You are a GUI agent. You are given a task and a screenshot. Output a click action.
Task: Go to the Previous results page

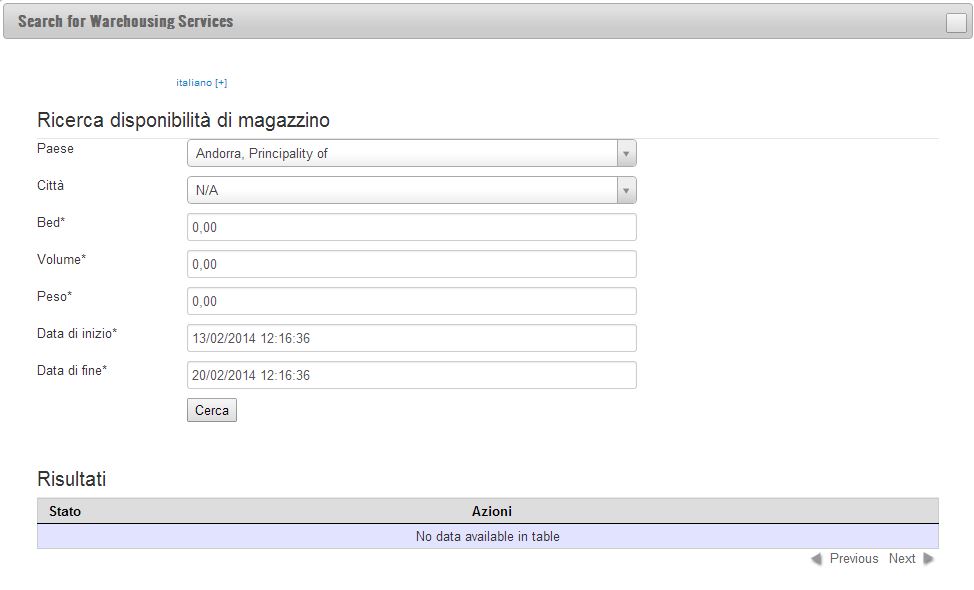[x=853, y=559]
